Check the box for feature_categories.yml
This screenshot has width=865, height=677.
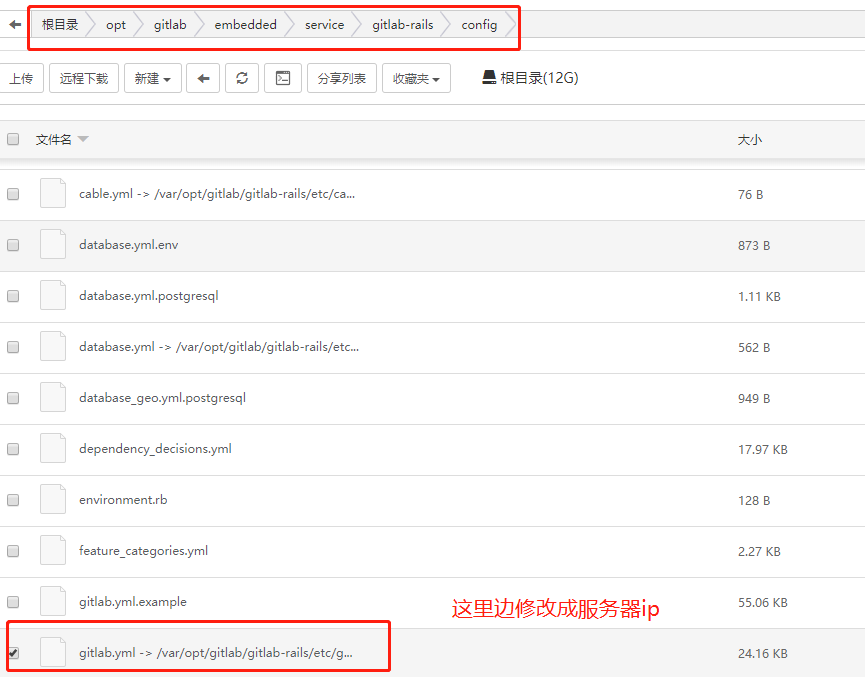click(13, 551)
